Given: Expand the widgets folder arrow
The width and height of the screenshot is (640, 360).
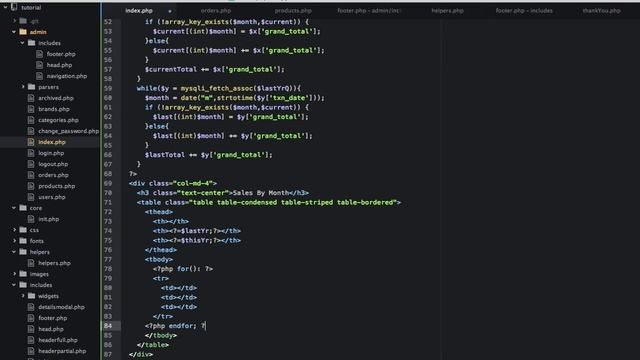Looking at the screenshot, I should point(23,296).
